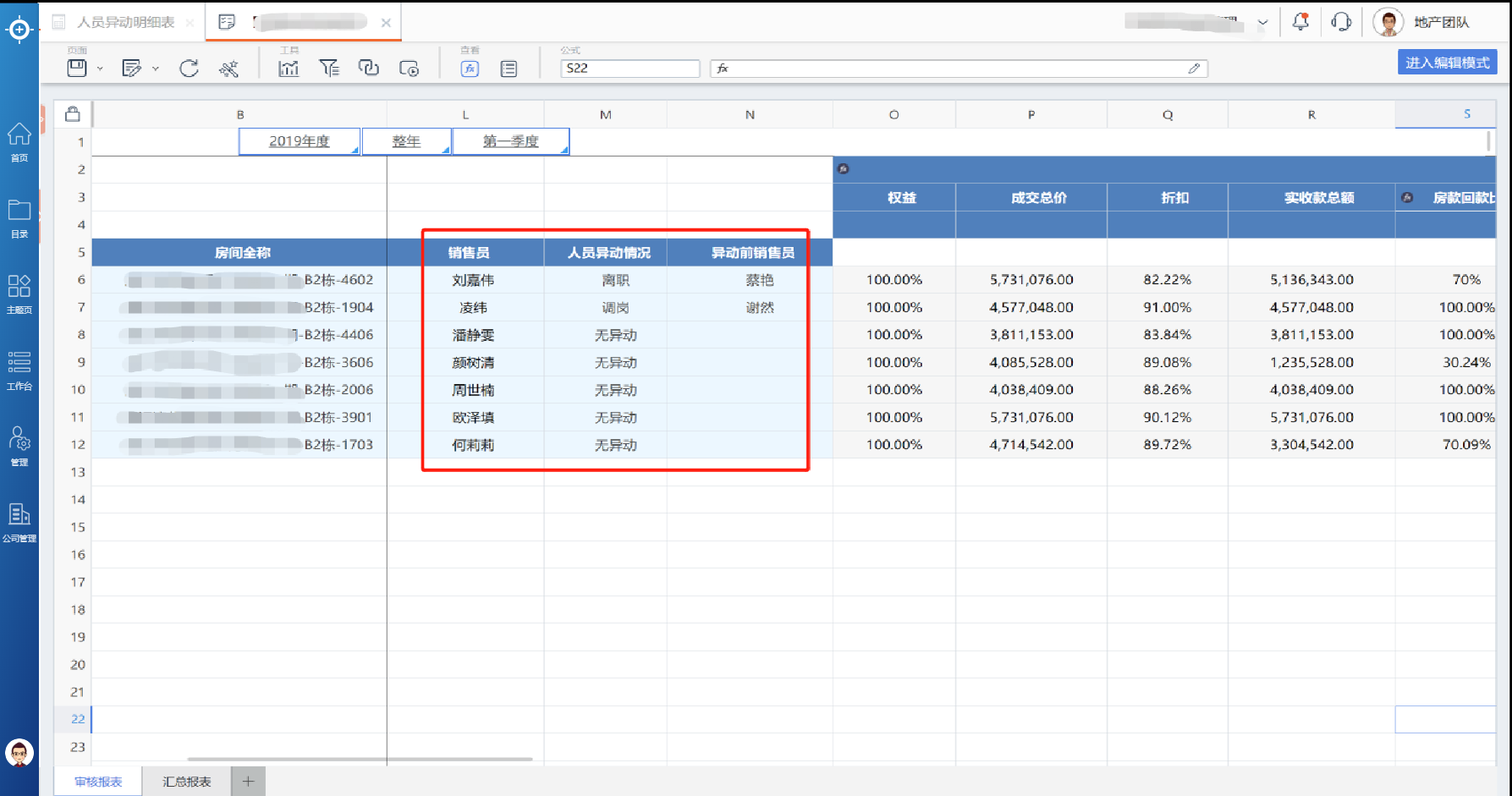This screenshot has height=796, width=1512.
Task: Switch to the 审核报表 sheet tab
Action: 99,782
